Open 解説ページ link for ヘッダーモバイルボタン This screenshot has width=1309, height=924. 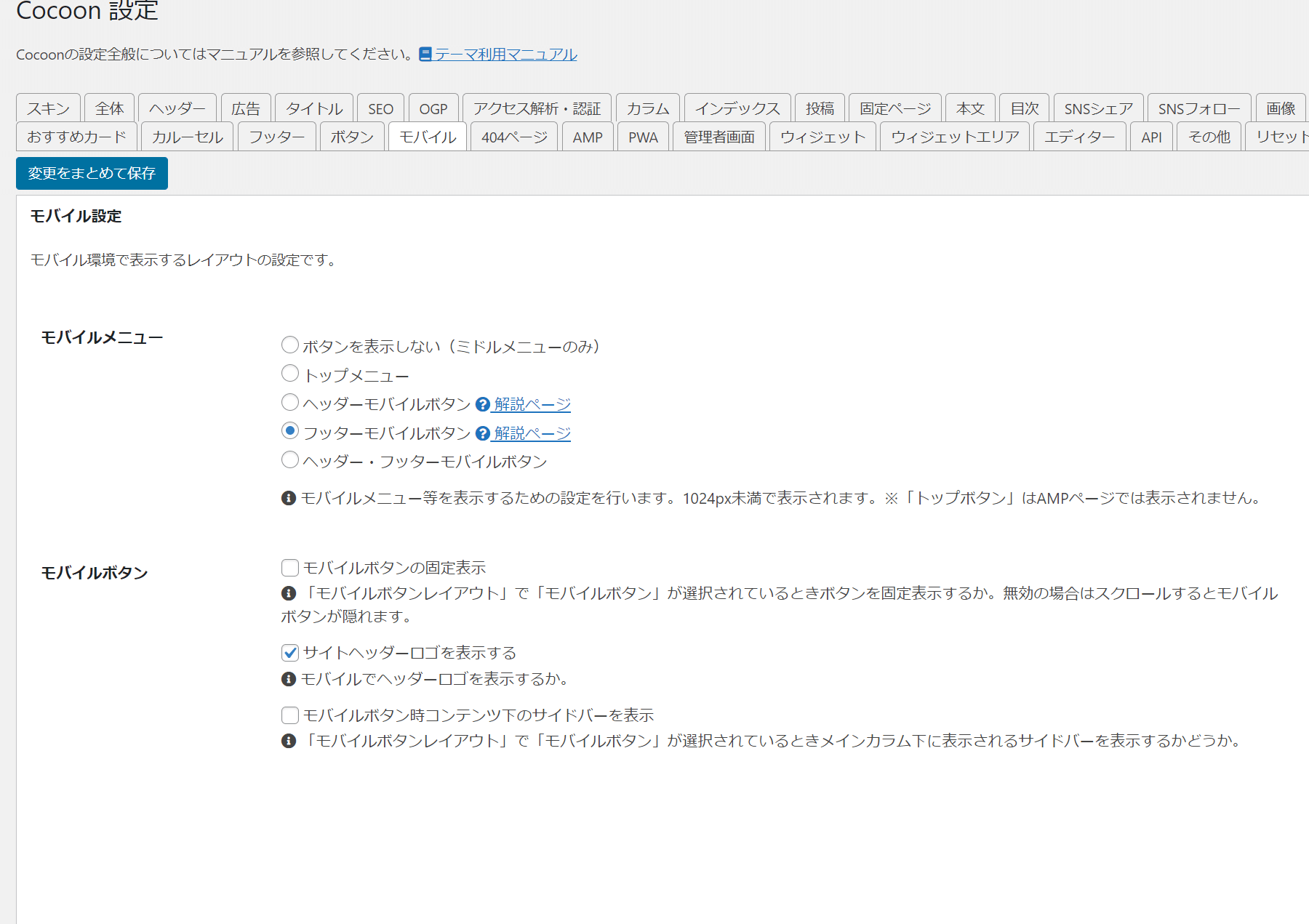tap(532, 404)
